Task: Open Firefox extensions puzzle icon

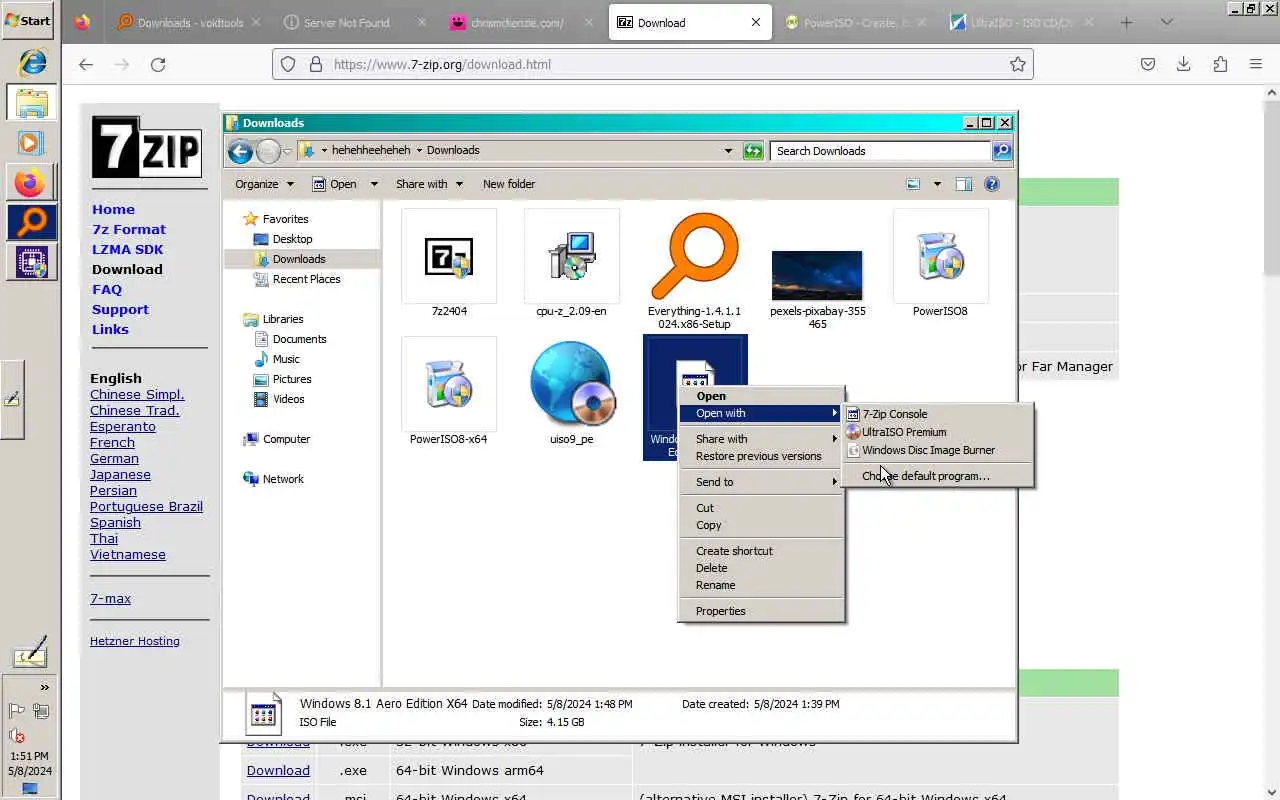Action: tap(1220, 64)
